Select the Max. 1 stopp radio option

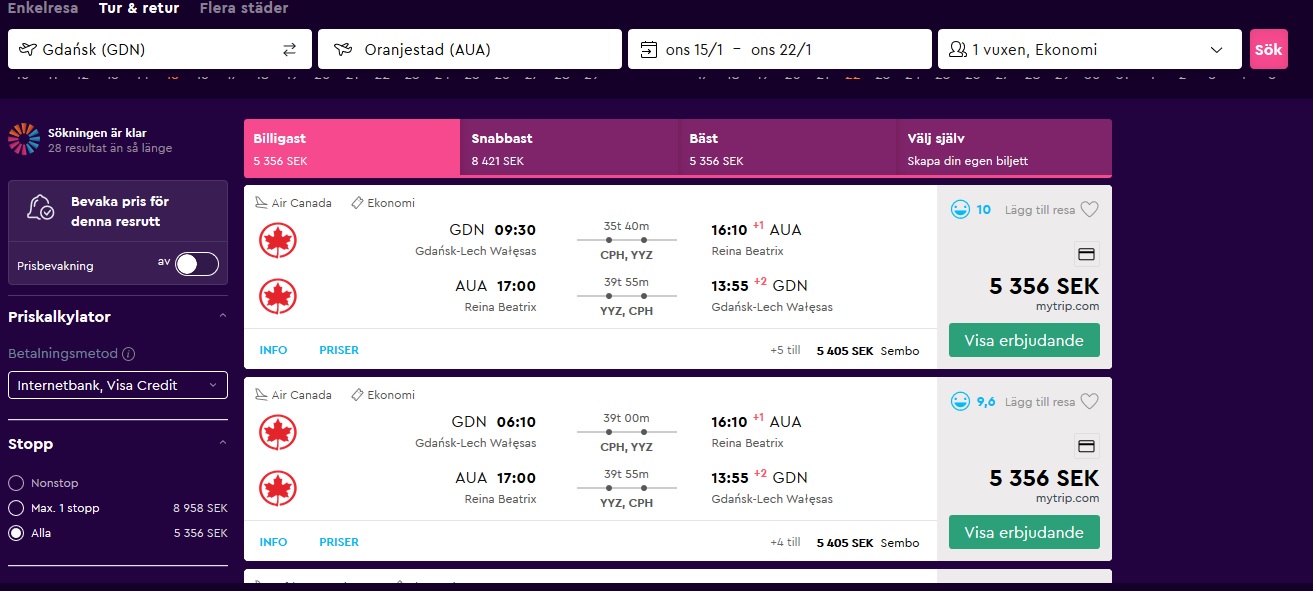(16, 508)
